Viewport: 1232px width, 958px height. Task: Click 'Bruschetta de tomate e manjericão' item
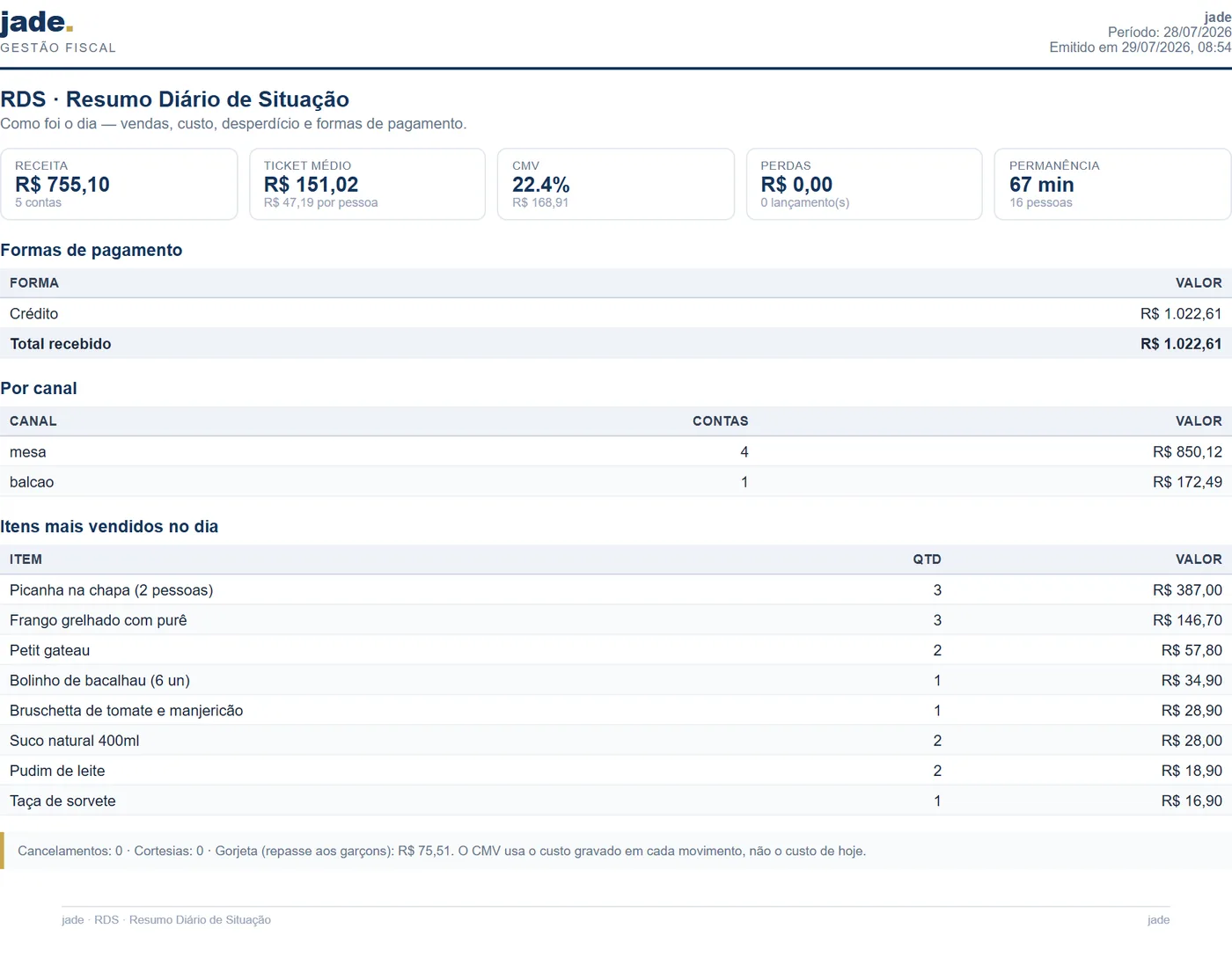click(x=127, y=711)
